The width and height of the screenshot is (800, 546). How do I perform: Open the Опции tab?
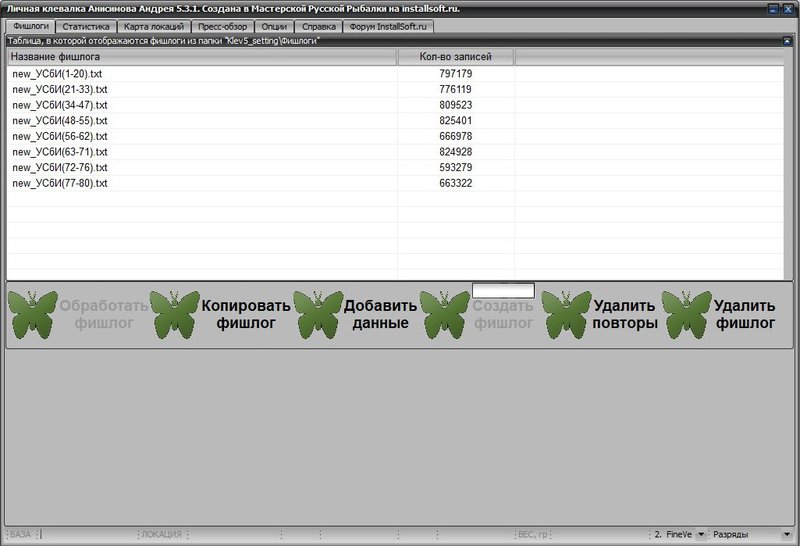[274, 27]
